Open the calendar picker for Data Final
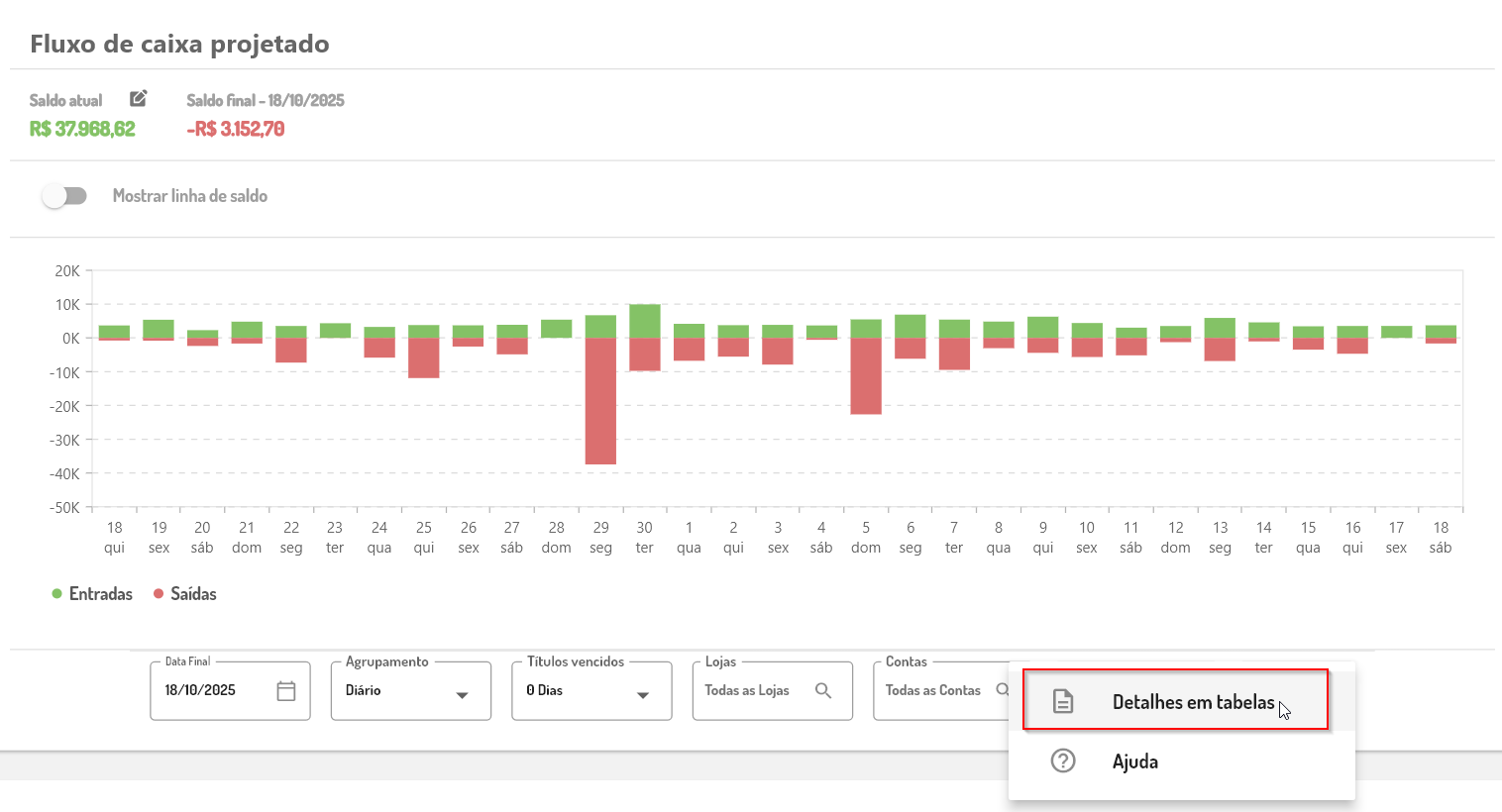This screenshot has height=812, width=1502. 286,691
